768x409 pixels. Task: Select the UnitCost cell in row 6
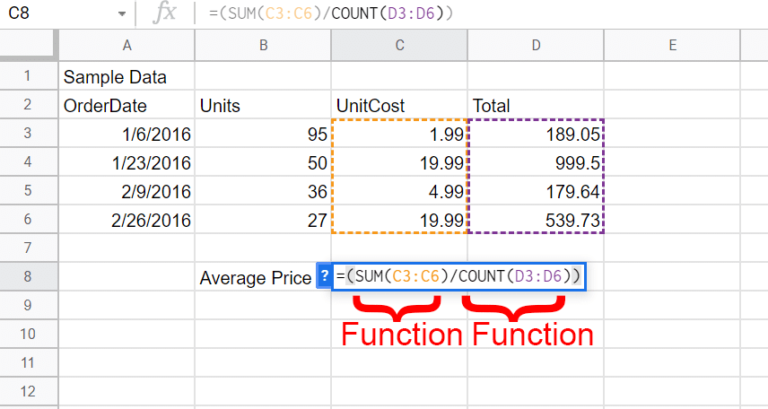click(x=400, y=219)
